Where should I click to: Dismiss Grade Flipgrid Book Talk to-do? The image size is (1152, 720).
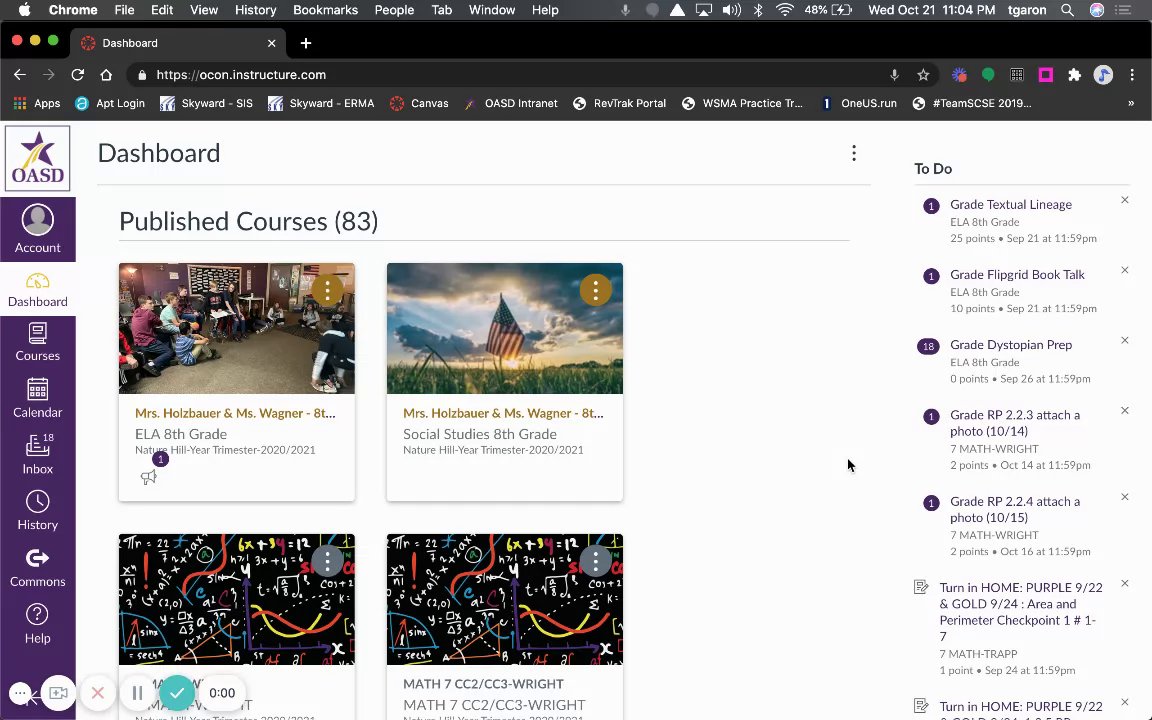[1125, 270]
